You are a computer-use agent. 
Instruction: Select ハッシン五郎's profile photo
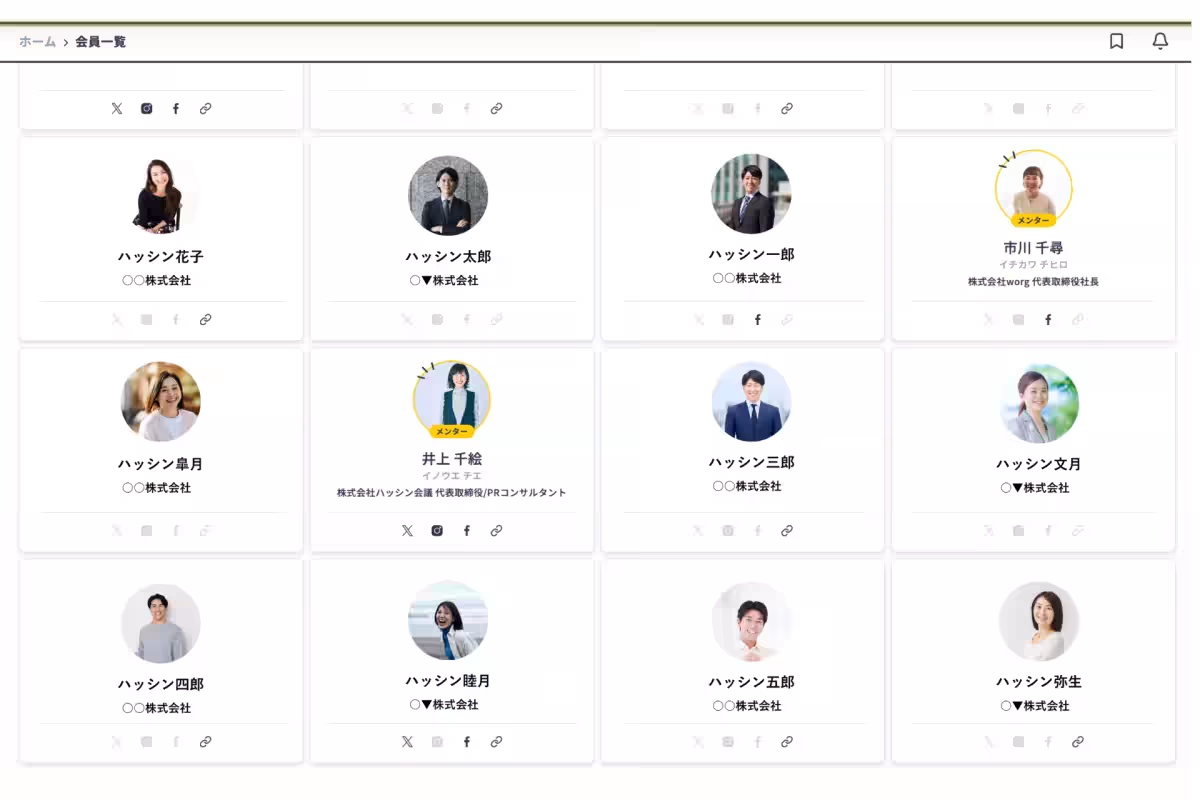[x=751, y=622]
